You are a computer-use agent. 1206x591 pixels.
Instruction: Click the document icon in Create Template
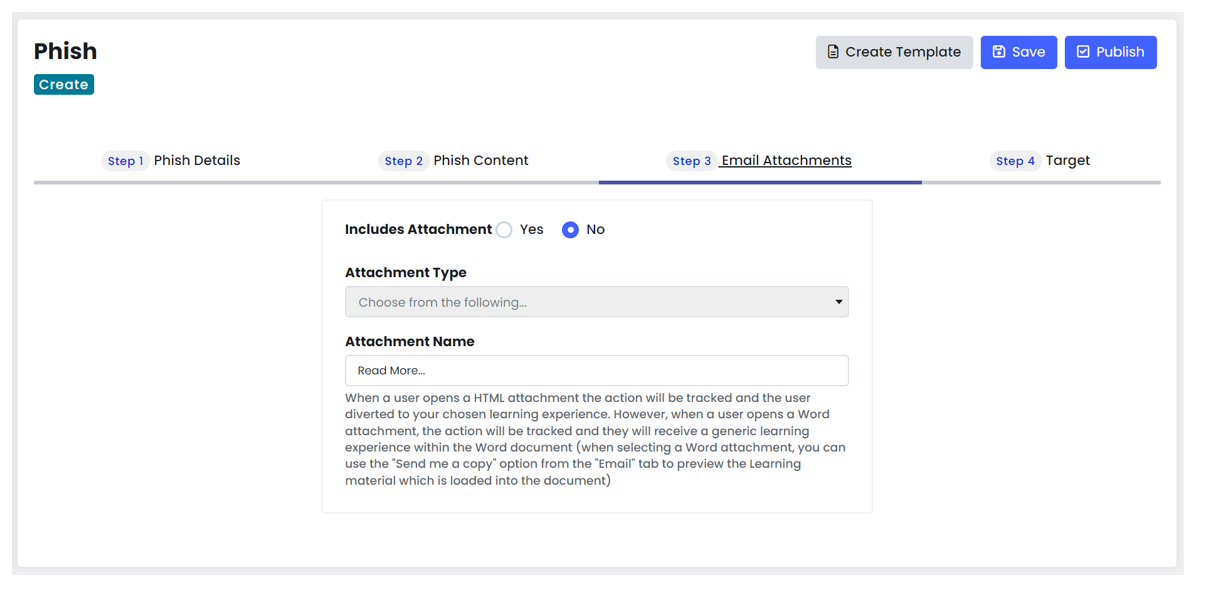(833, 52)
